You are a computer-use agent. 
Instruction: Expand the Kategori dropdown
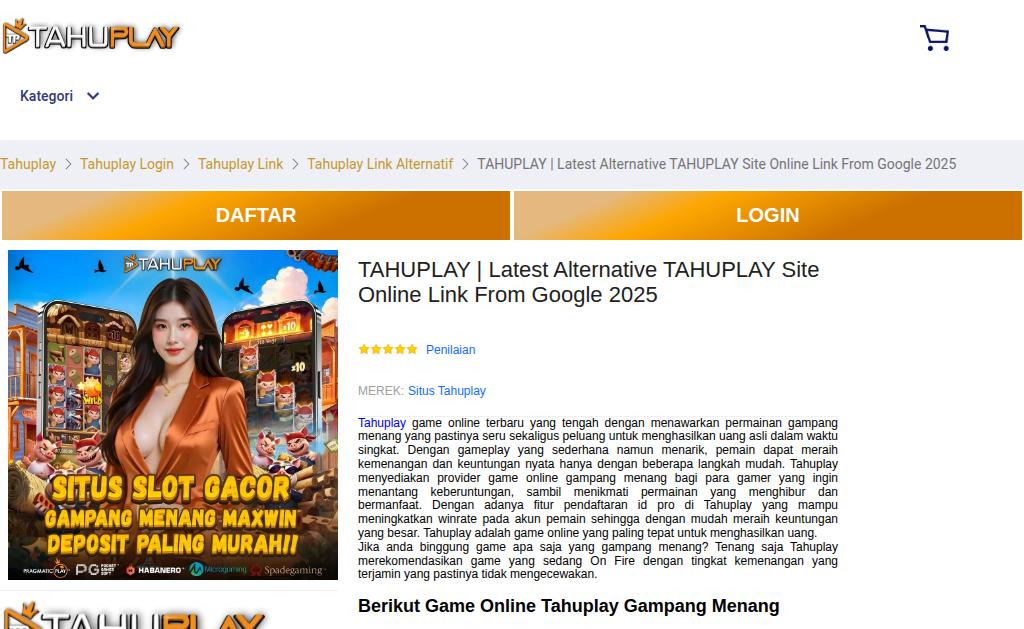(59, 96)
